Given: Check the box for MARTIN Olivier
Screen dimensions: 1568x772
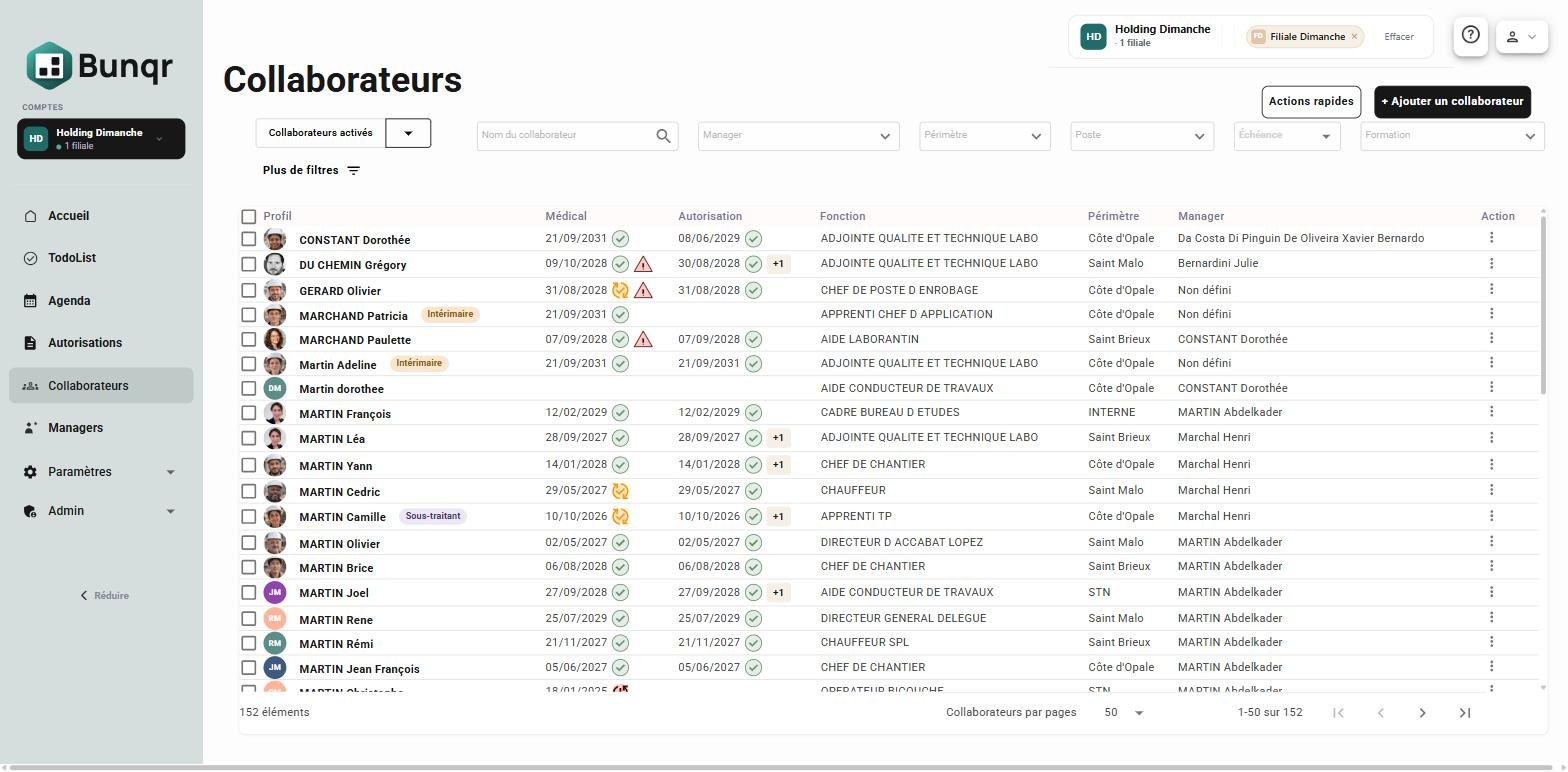Looking at the screenshot, I should click(248, 543).
